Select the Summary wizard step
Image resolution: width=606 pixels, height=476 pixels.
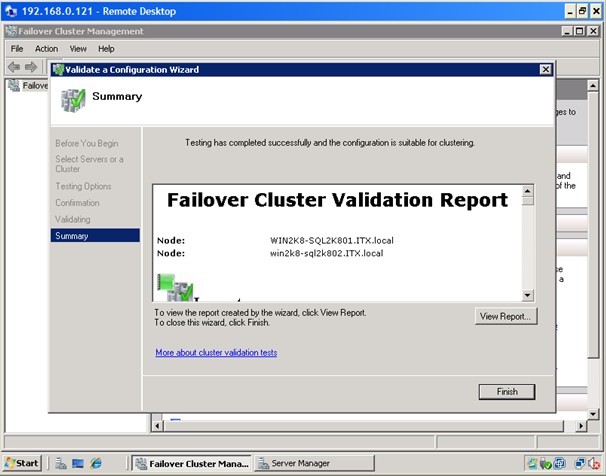(95, 236)
